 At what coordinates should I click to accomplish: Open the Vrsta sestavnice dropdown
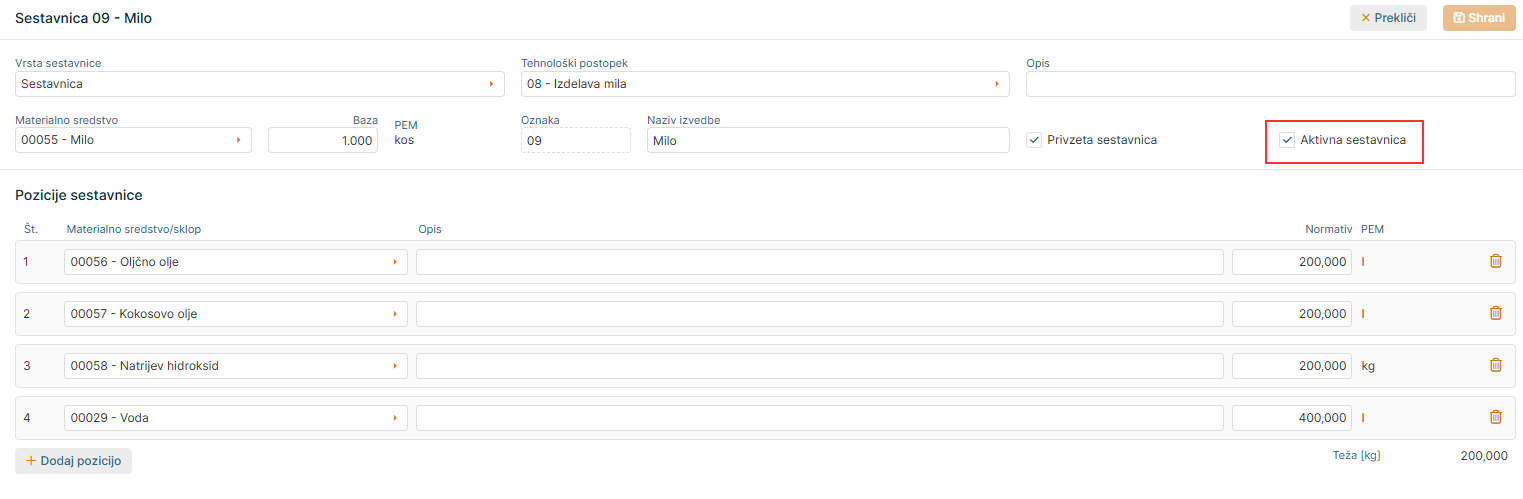pyautogui.click(x=259, y=84)
